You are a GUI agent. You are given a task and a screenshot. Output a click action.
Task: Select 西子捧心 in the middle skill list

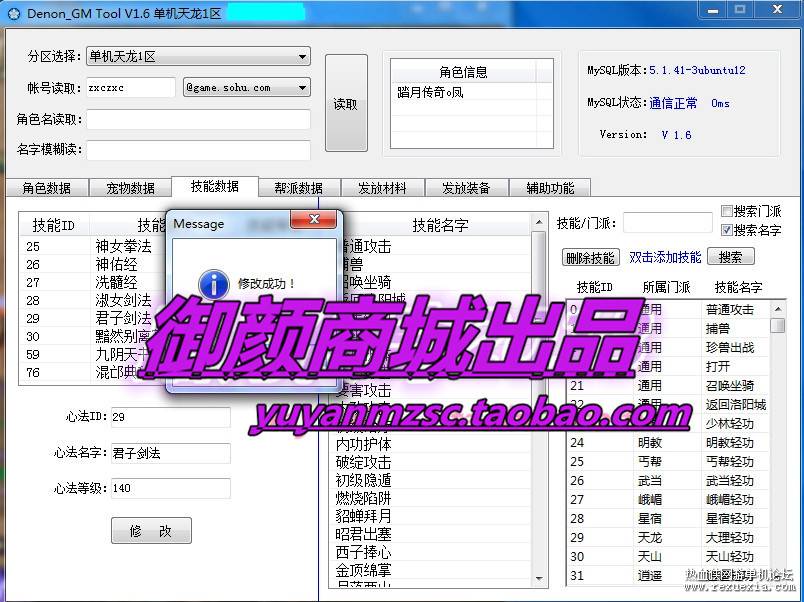432,552
